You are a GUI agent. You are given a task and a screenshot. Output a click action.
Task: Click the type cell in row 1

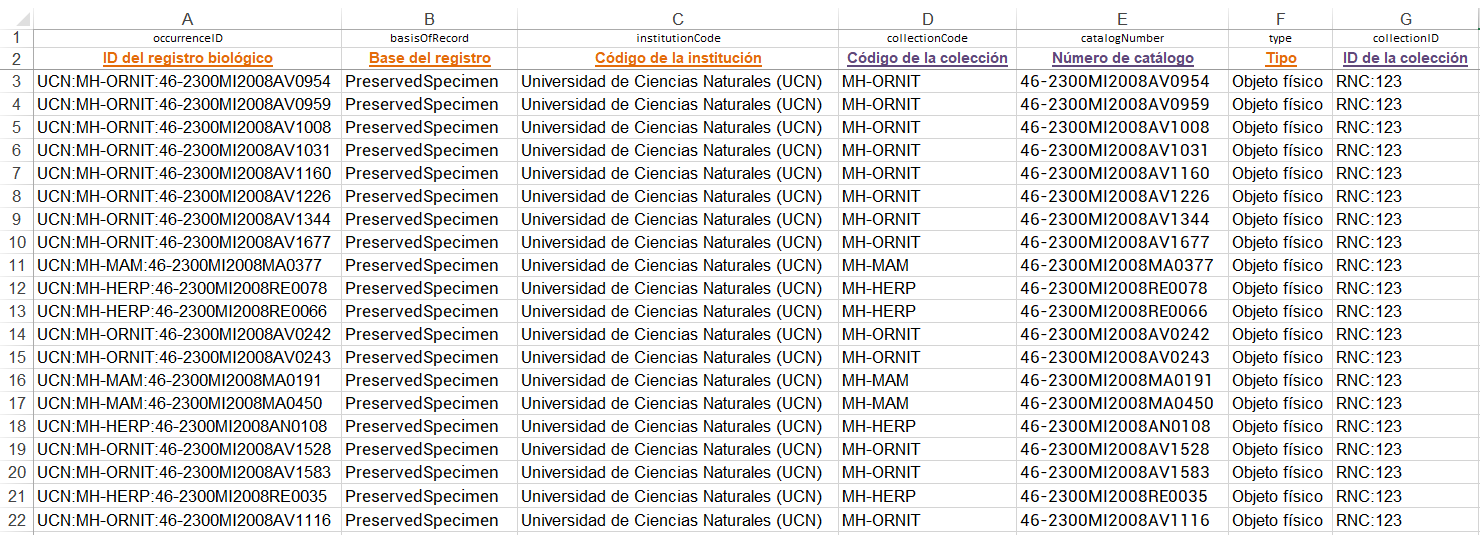tap(1280, 38)
